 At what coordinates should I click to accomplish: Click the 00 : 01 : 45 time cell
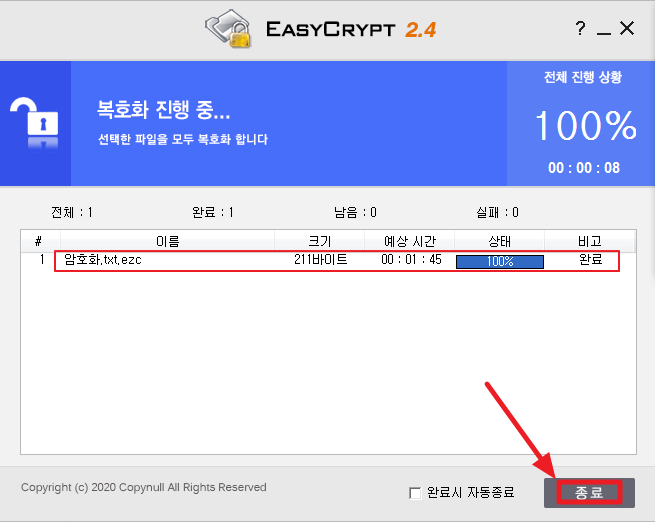(x=411, y=260)
